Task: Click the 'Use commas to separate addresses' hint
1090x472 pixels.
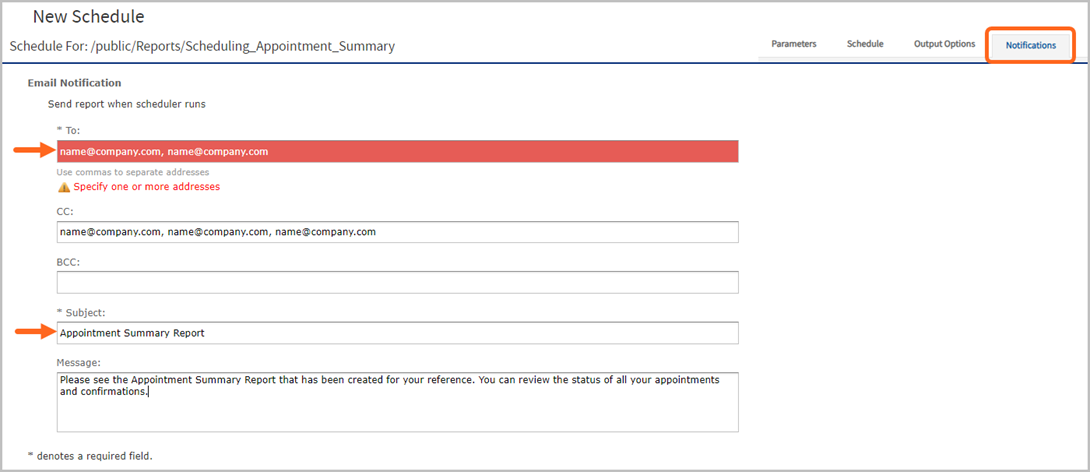Action: [133, 172]
